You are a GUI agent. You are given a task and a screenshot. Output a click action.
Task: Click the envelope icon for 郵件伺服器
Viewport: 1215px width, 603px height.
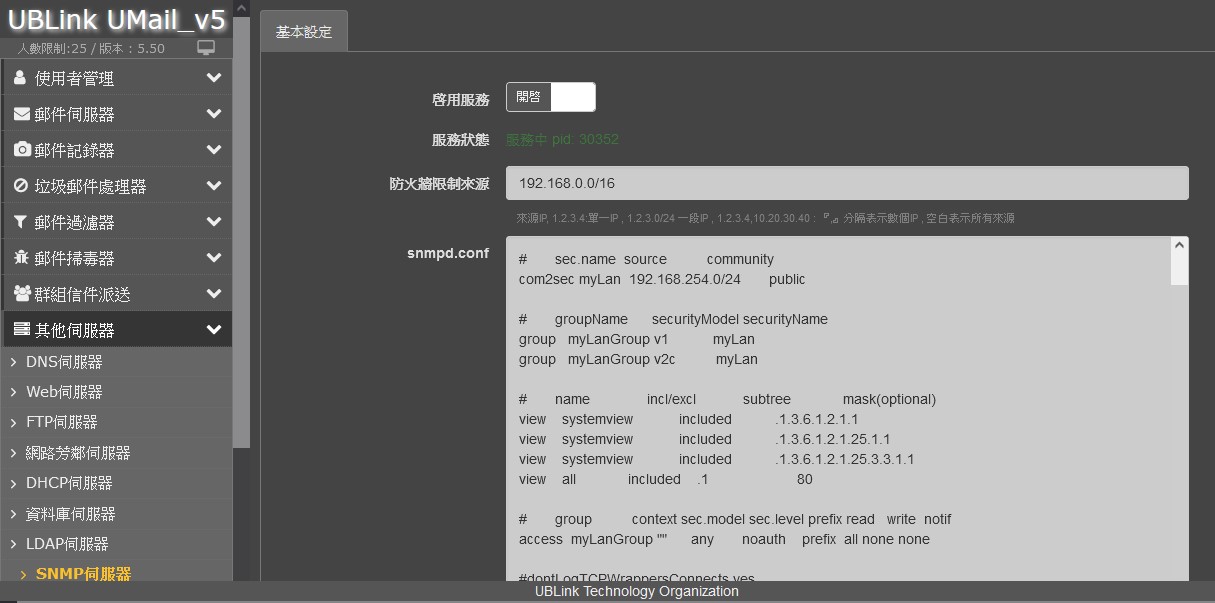(21, 114)
